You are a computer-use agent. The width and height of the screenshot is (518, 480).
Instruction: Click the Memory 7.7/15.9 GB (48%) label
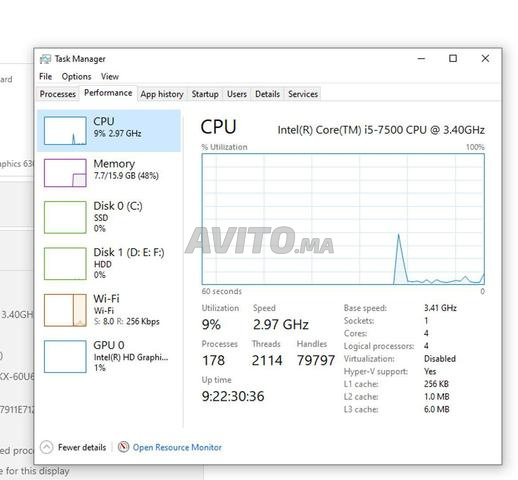click(126, 169)
